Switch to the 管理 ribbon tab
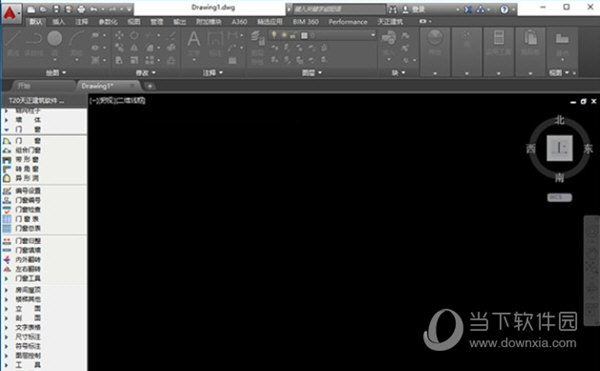 [157, 22]
